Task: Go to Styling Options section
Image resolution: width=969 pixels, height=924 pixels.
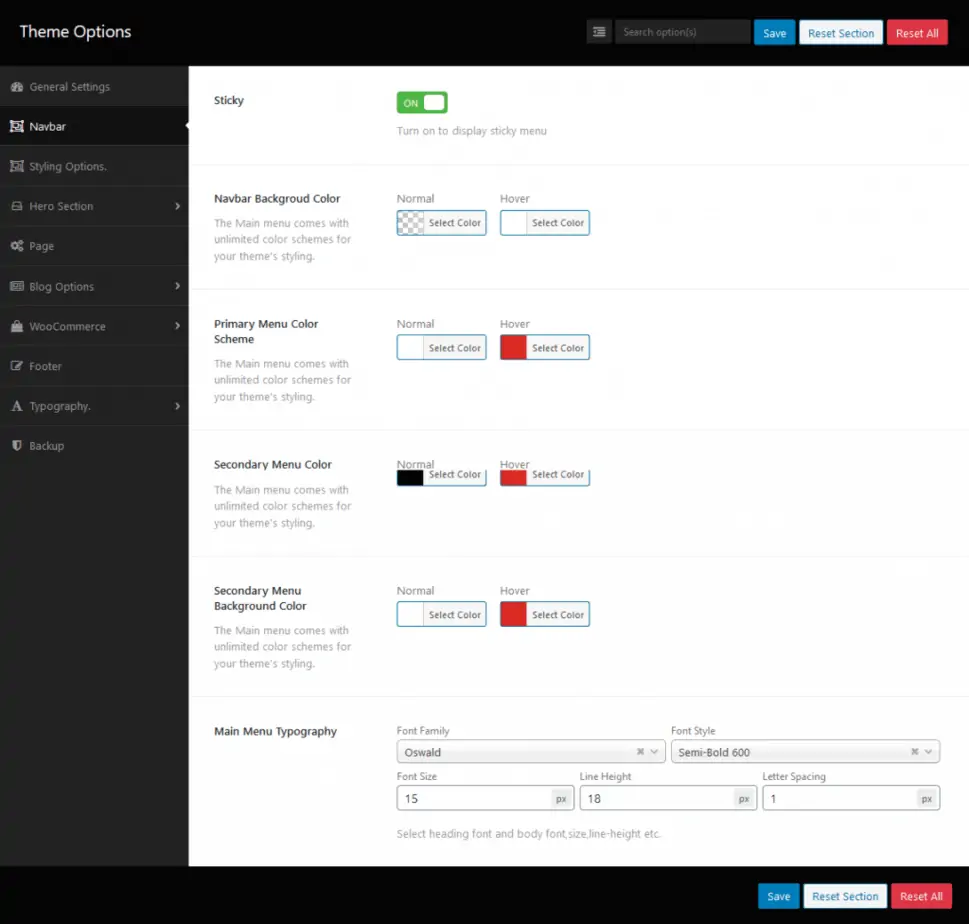Action: point(94,166)
